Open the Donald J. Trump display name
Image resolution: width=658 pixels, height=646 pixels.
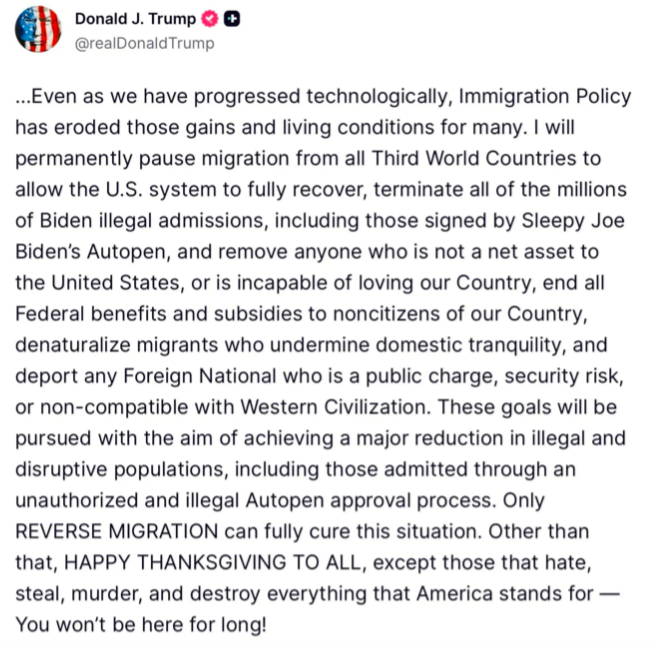tap(135, 19)
